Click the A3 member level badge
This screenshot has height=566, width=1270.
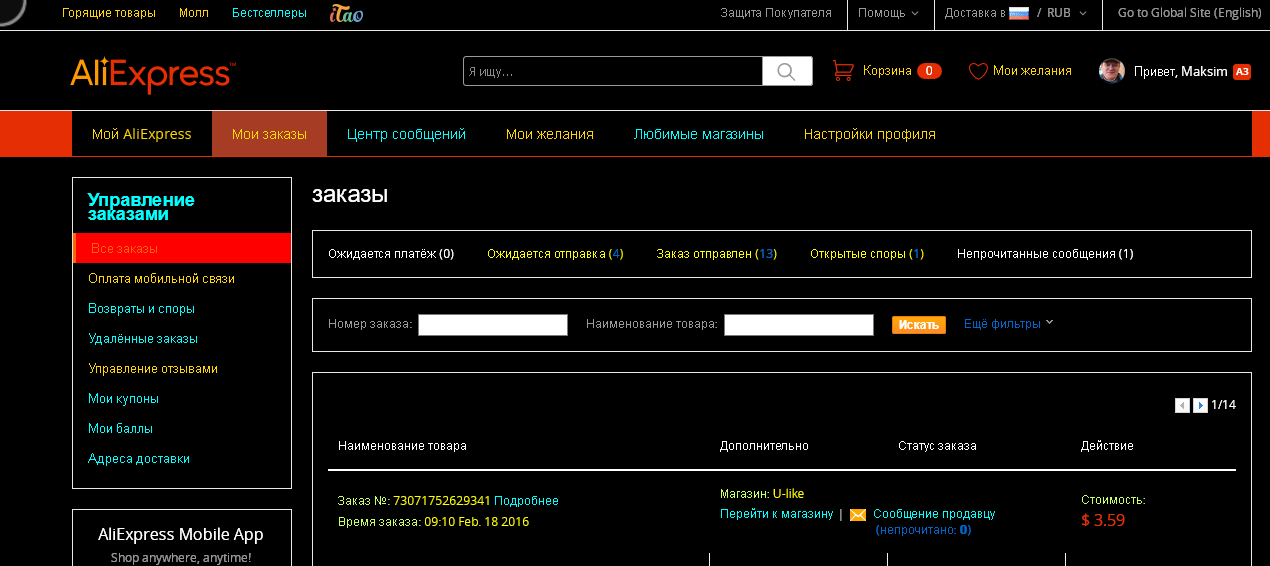1242,72
